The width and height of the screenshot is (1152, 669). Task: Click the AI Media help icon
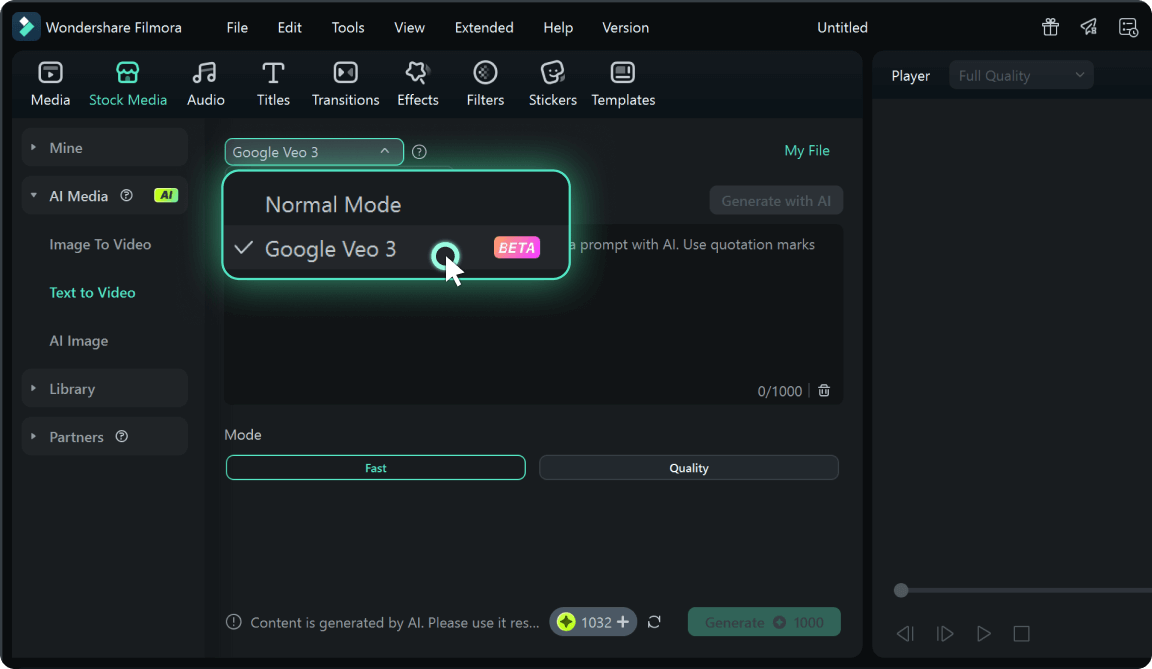(126, 195)
